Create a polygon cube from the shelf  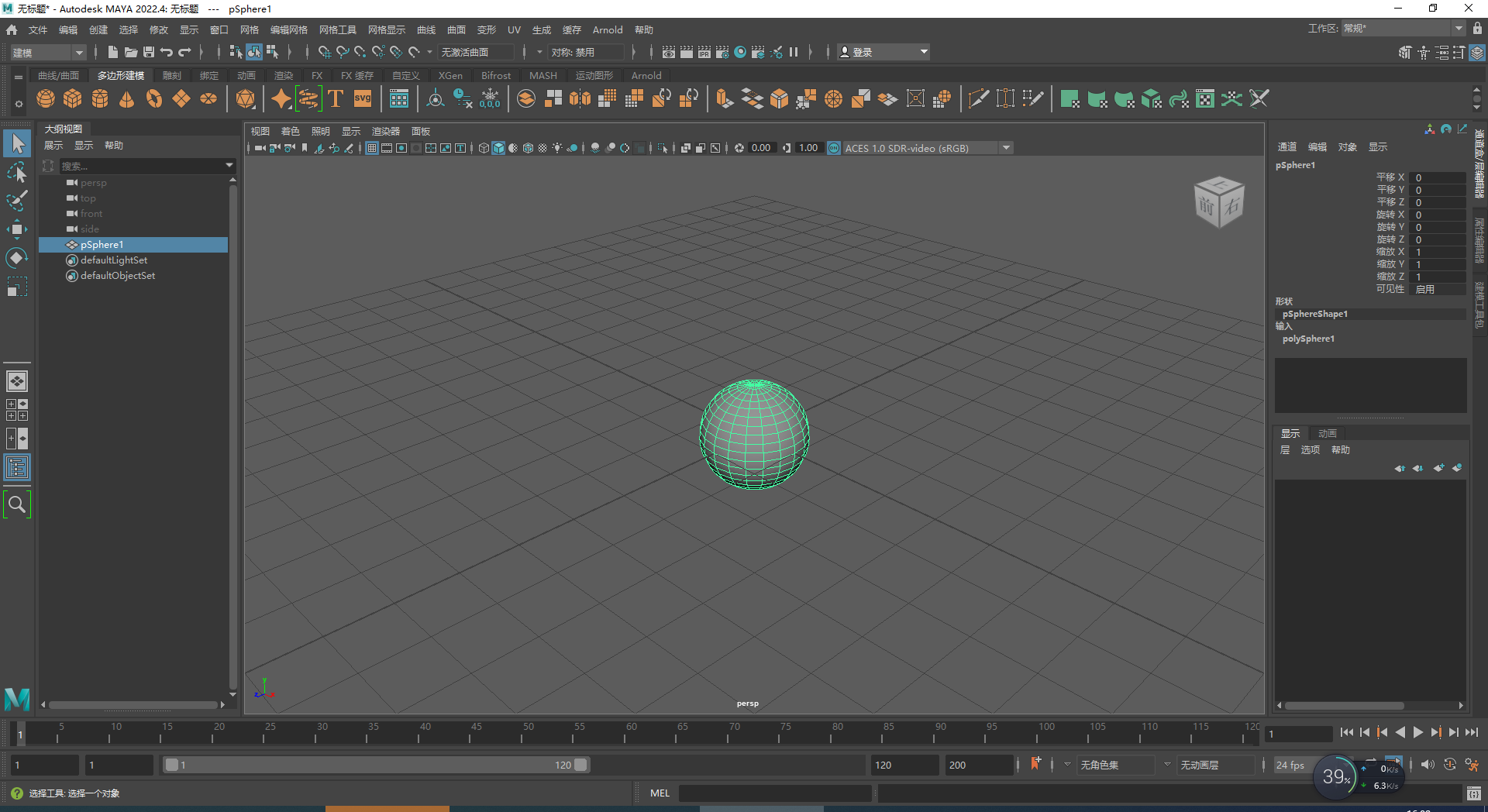coord(73,98)
